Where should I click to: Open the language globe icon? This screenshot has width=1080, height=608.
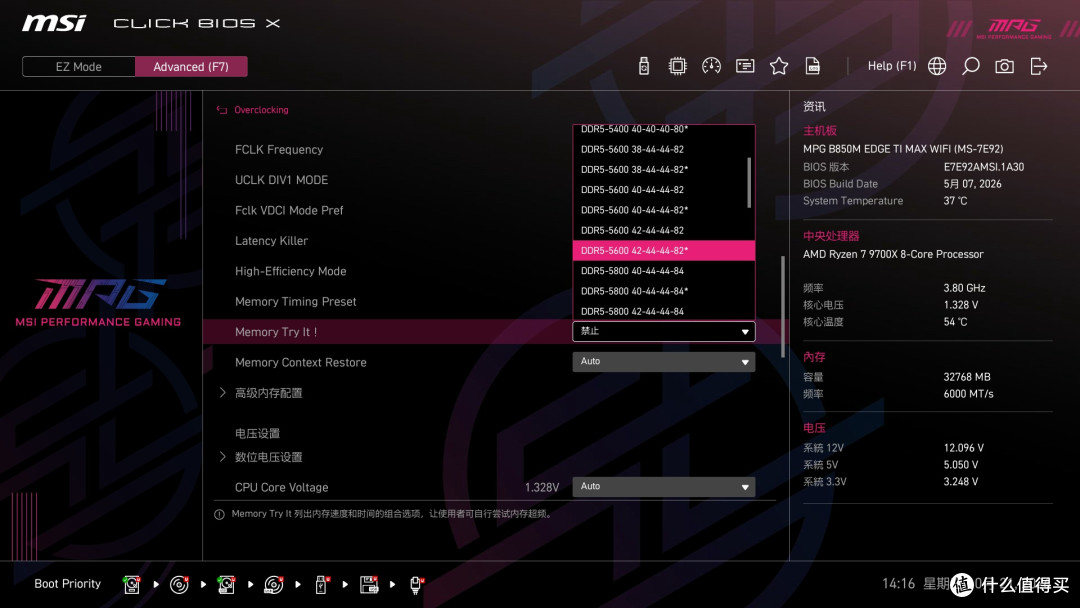pyautogui.click(x=937, y=66)
